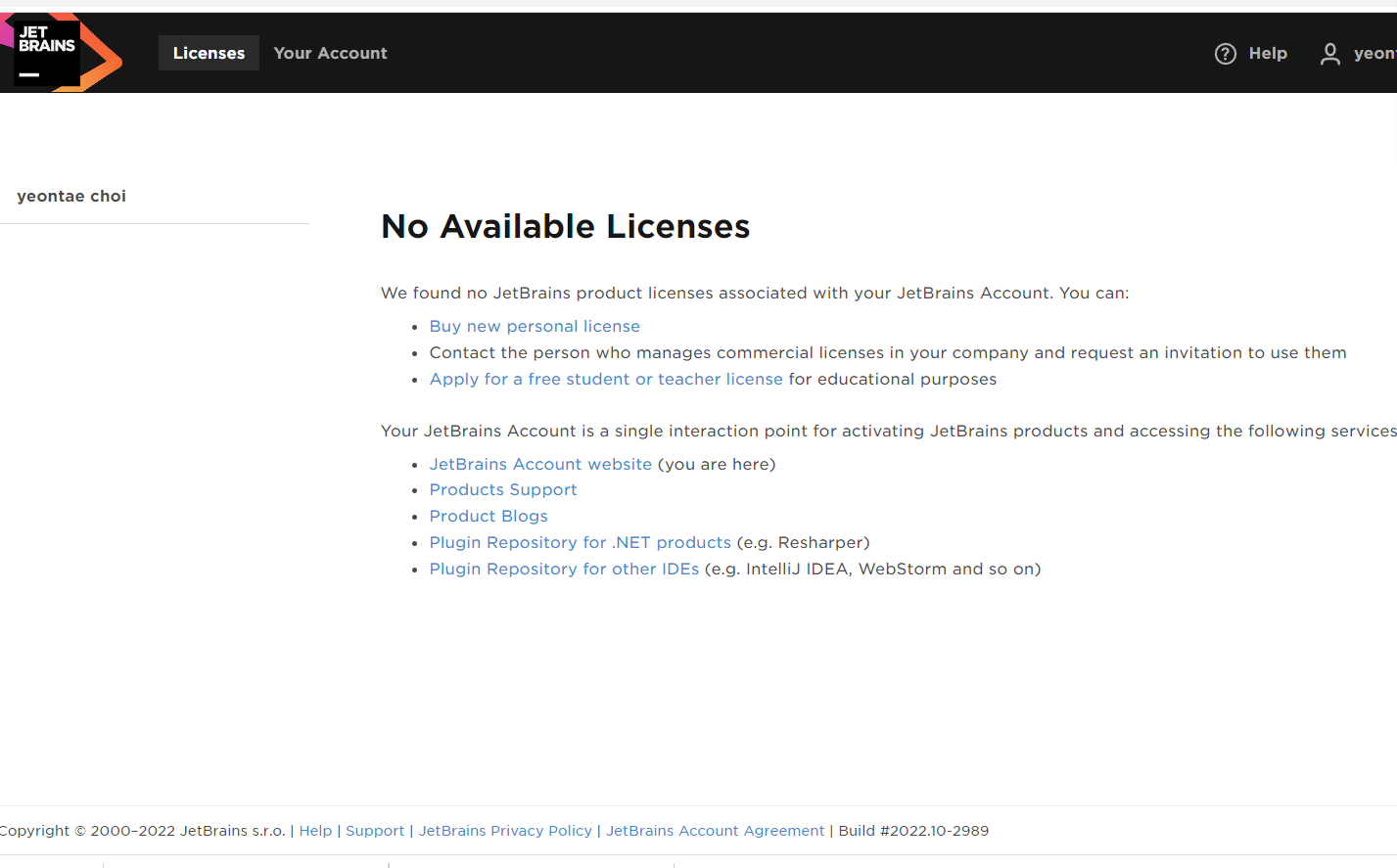This screenshot has width=1397, height=868.
Task: Go to Products Support
Action: coord(503,489)
